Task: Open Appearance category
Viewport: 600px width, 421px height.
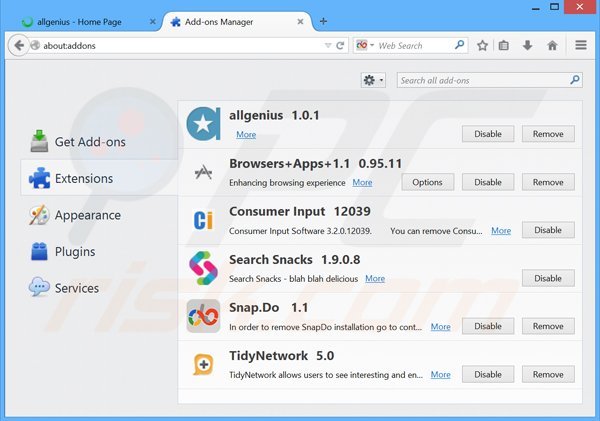Action: pos(99,215)
